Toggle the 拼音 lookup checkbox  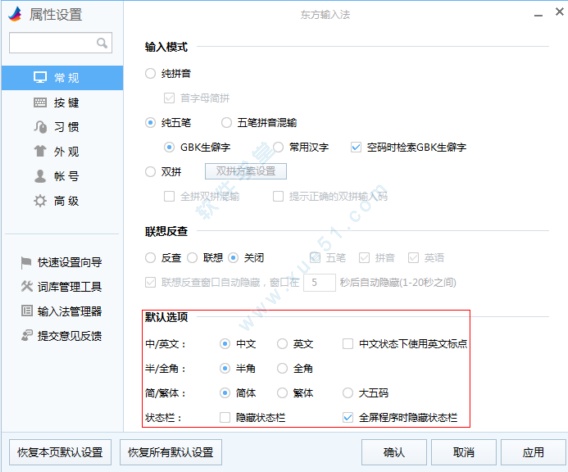(x=364, y=258)
